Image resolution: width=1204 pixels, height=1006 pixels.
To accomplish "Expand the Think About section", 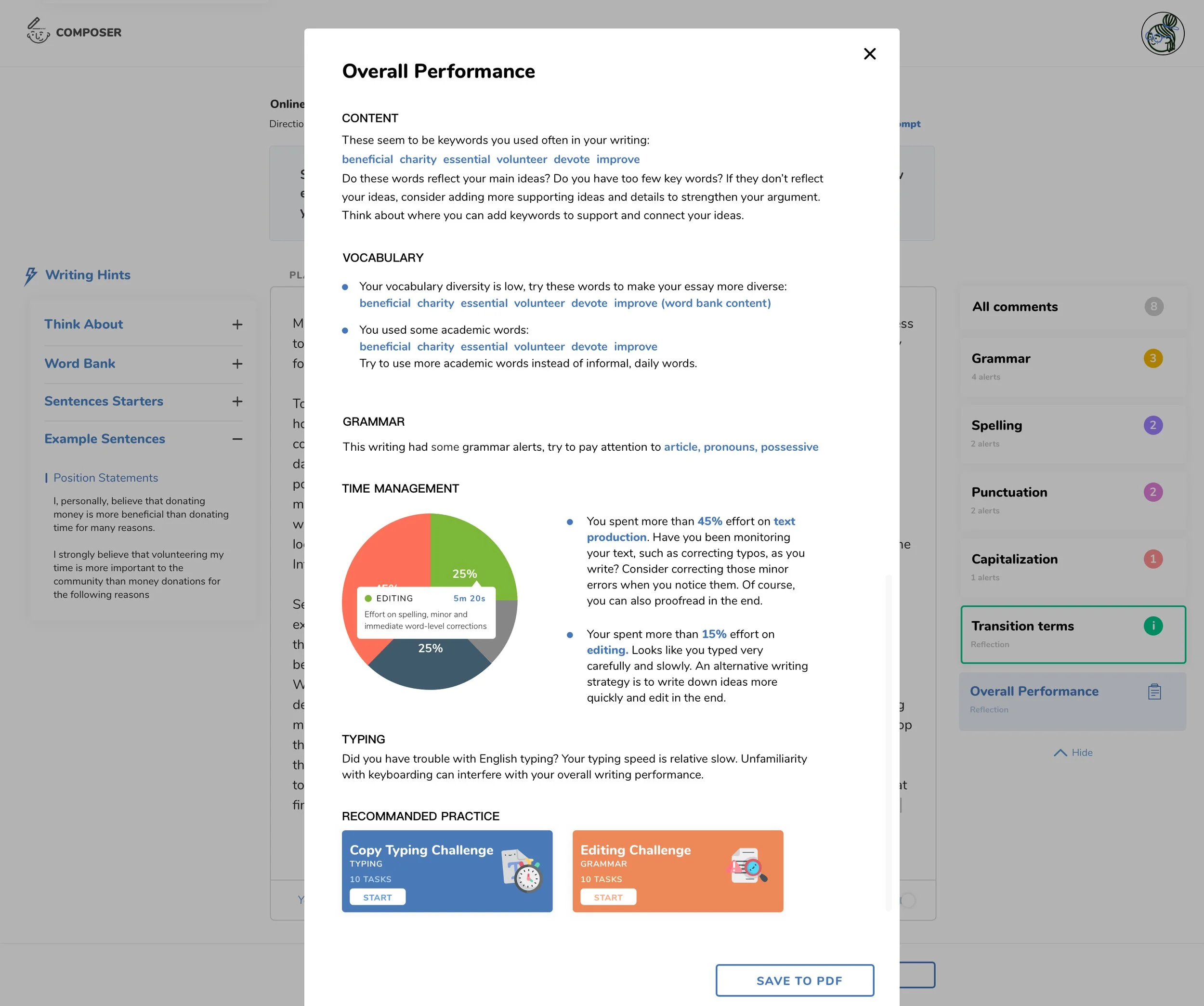I will point(237,325).
